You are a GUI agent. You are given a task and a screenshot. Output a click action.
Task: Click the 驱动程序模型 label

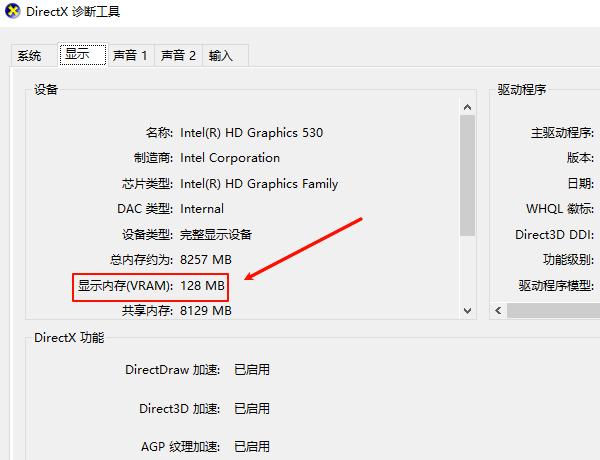point(557,285)
